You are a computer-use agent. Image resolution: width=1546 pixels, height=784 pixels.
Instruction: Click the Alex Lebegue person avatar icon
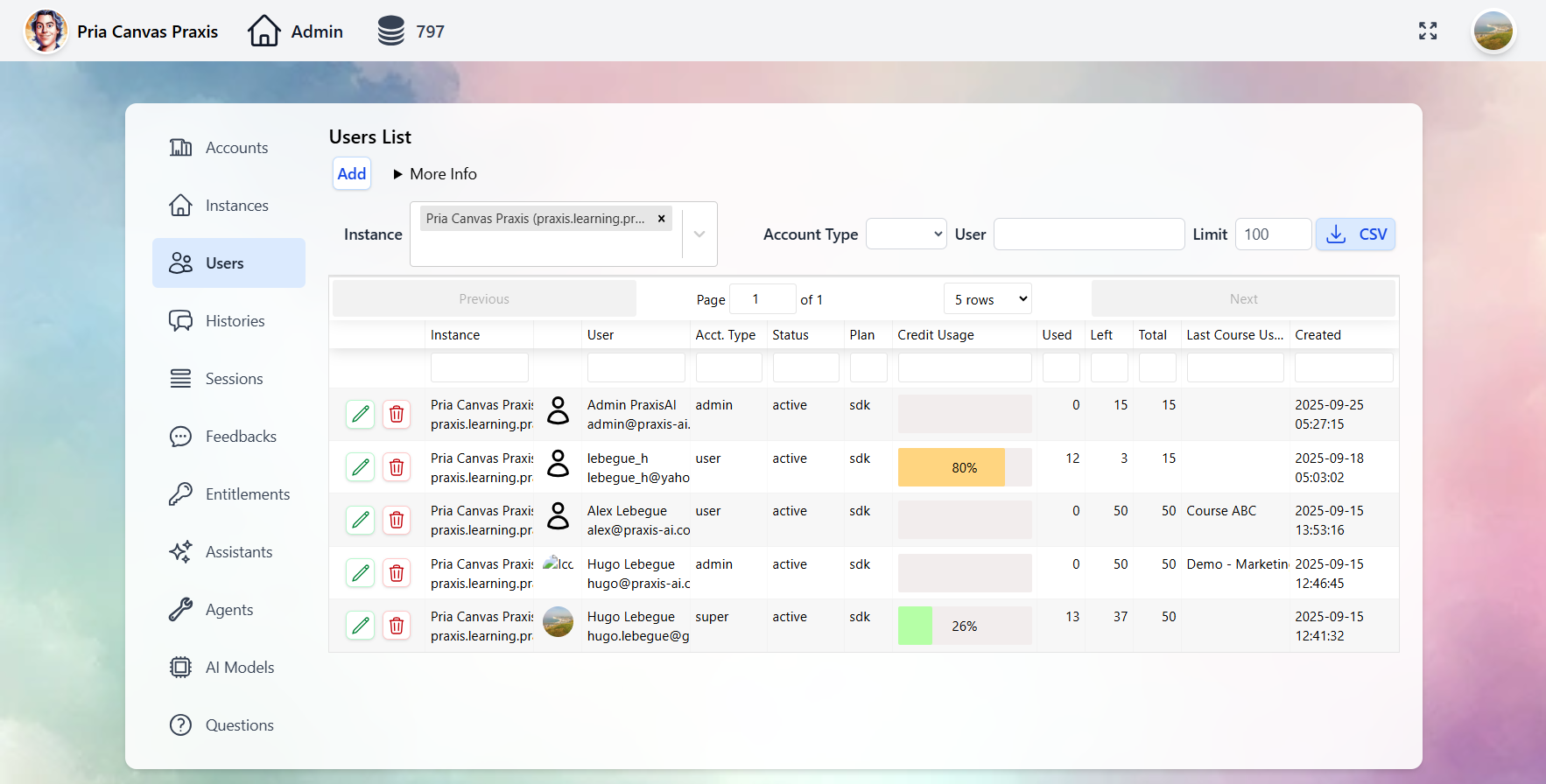(x=558, y=516)
